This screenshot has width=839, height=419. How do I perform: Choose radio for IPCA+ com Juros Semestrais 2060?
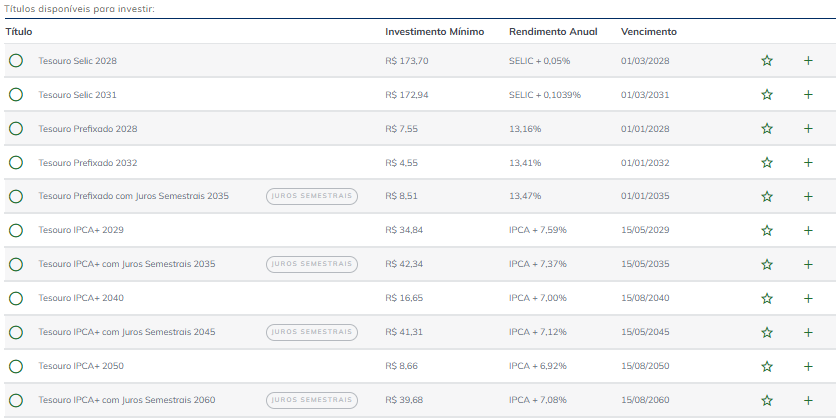pyautogui.click(x=16, y=400)
